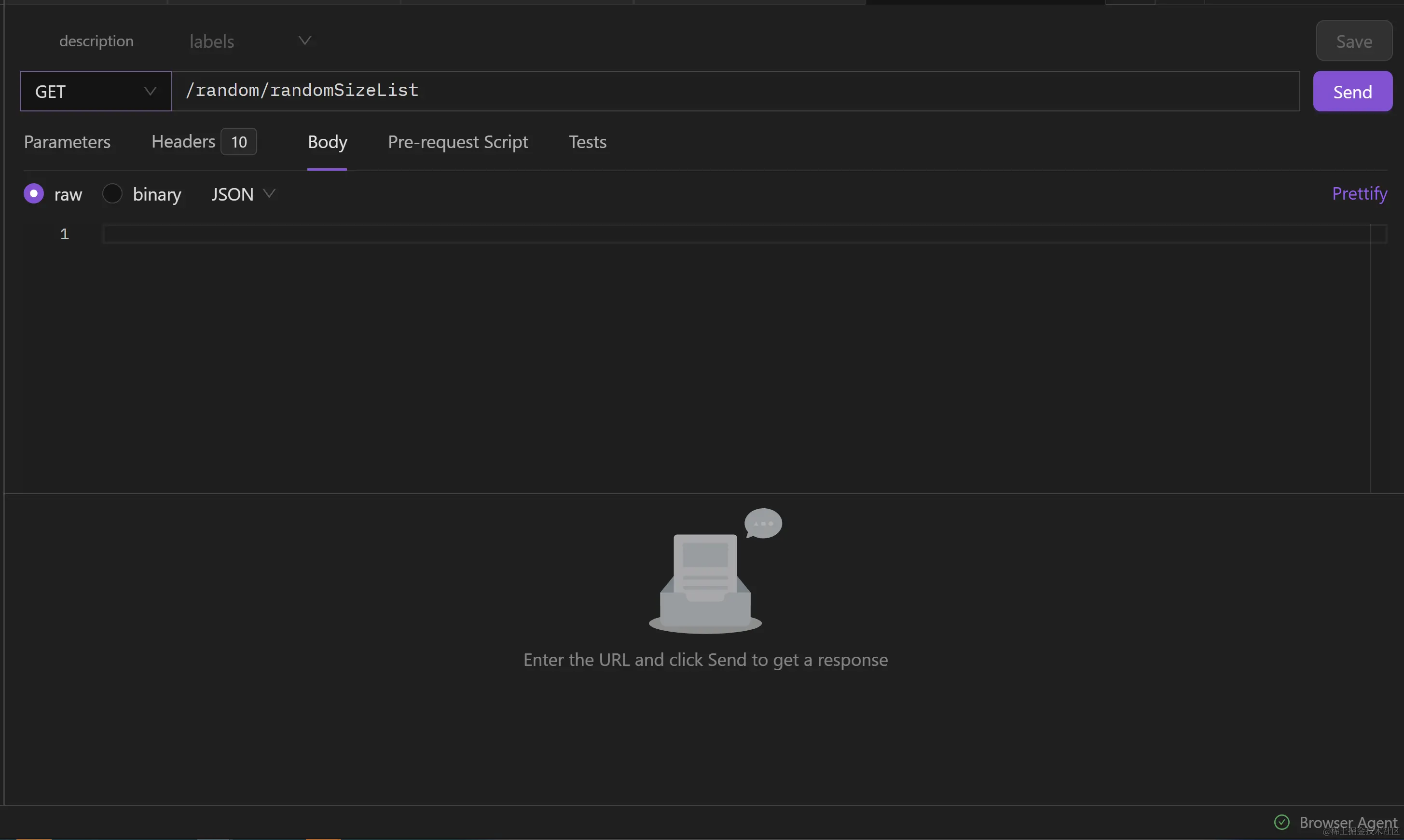Click the Save button
This screenshot has height=840, width=1404.
tap(1354, 41)
